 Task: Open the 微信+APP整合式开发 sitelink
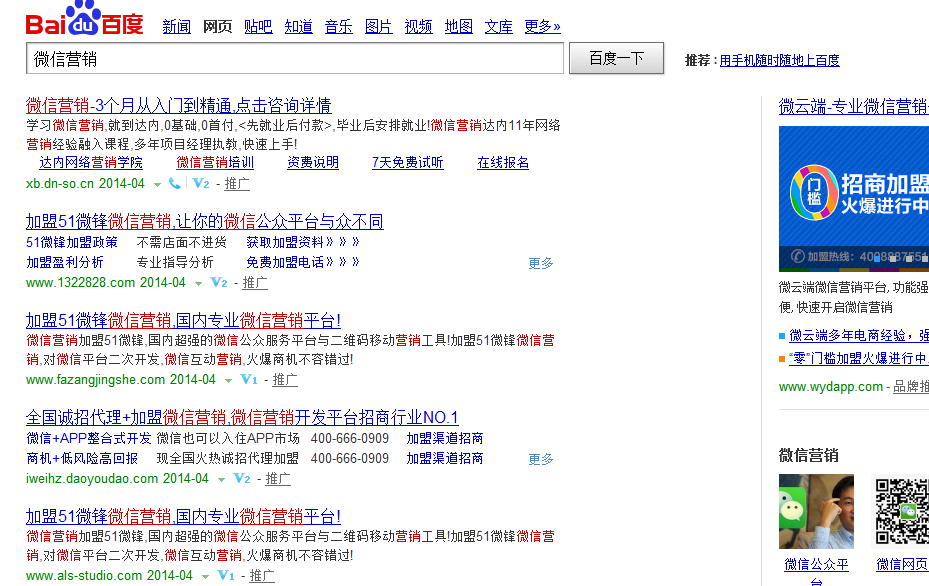coord(89,438)
